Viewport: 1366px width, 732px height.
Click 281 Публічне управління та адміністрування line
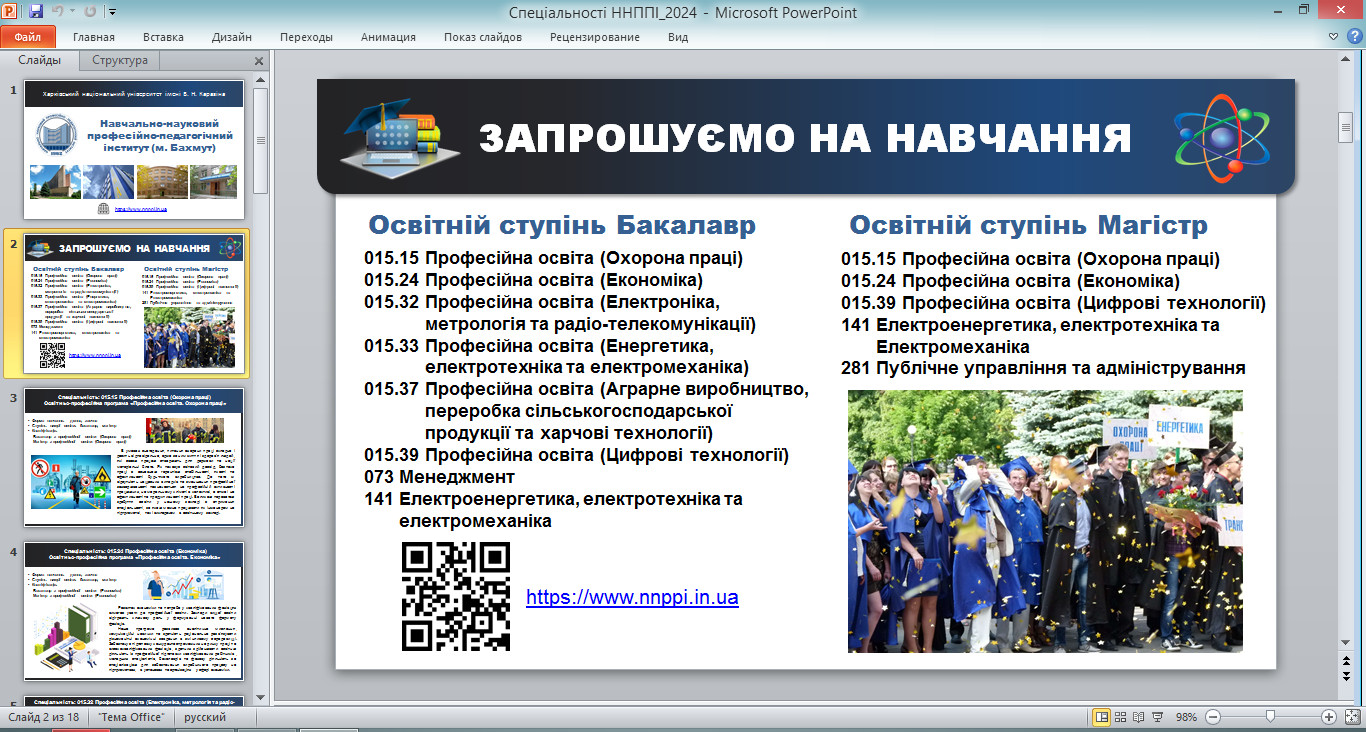coord(1043,368)
